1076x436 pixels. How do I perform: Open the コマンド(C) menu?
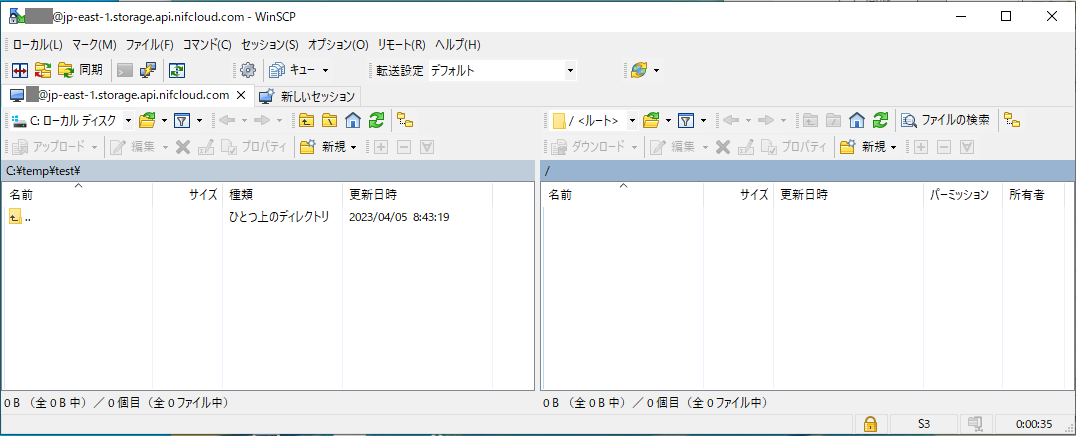click(x=207, y=45)
